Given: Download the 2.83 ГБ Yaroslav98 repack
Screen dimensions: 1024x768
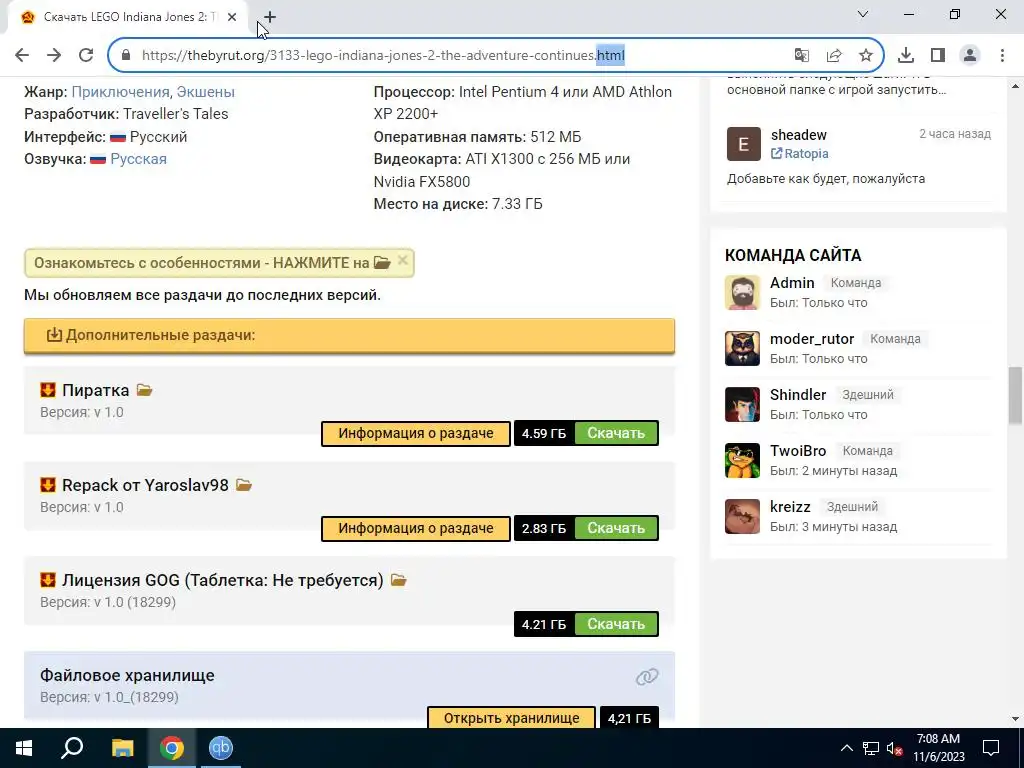Looking at the screenshot, I should [616, 528].
